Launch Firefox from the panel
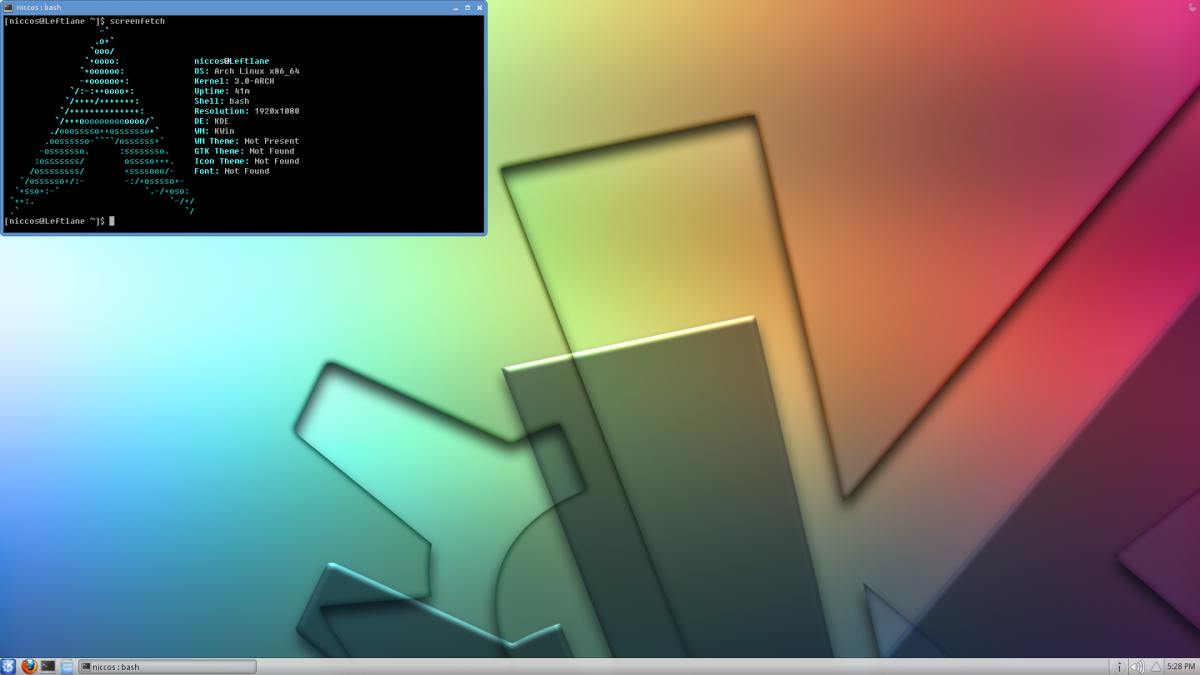1200x675 pixels. click(29, 666)
